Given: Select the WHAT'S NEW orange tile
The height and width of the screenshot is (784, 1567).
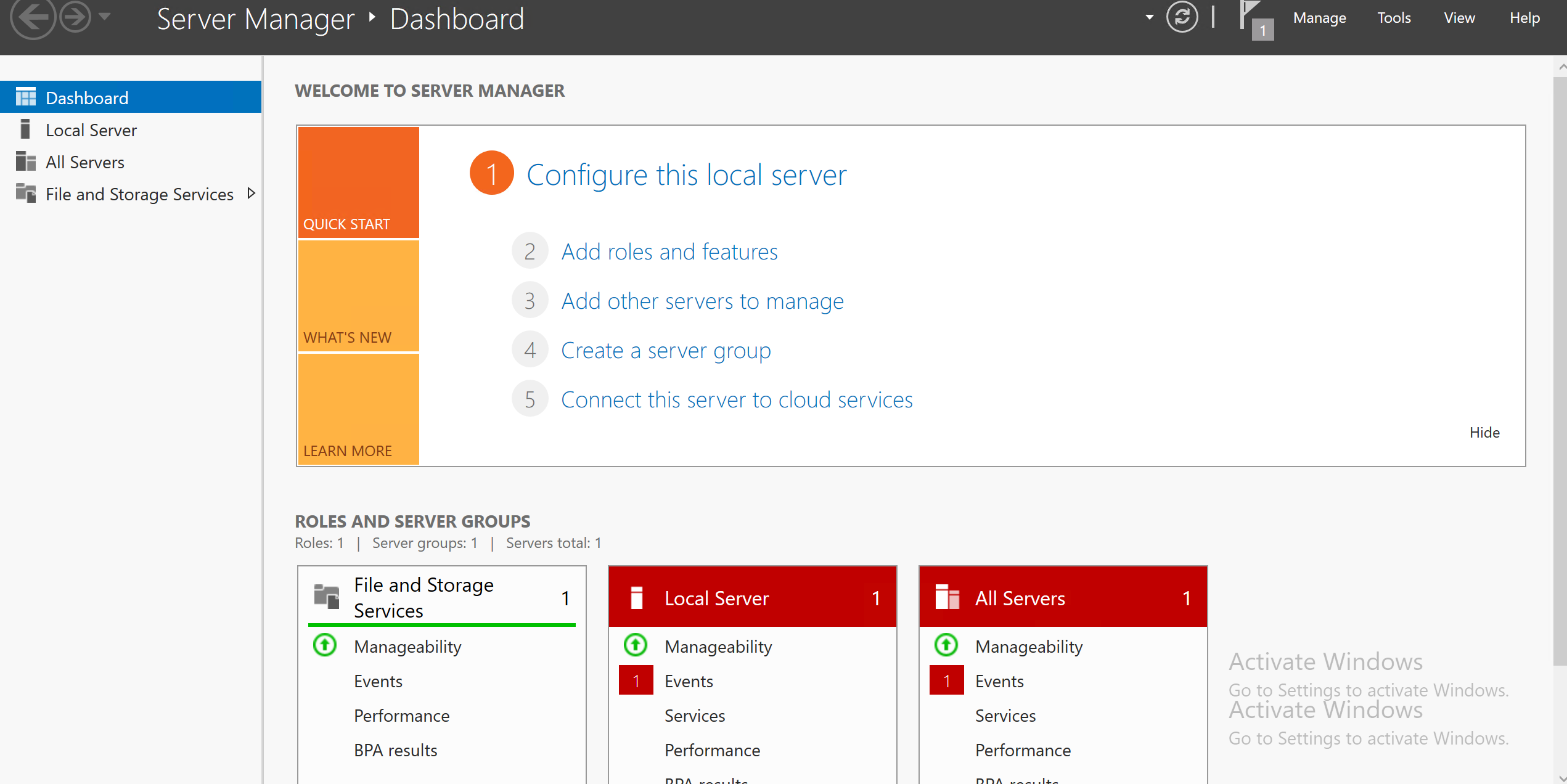Looking at the screenshot, I should click(358, 296).
